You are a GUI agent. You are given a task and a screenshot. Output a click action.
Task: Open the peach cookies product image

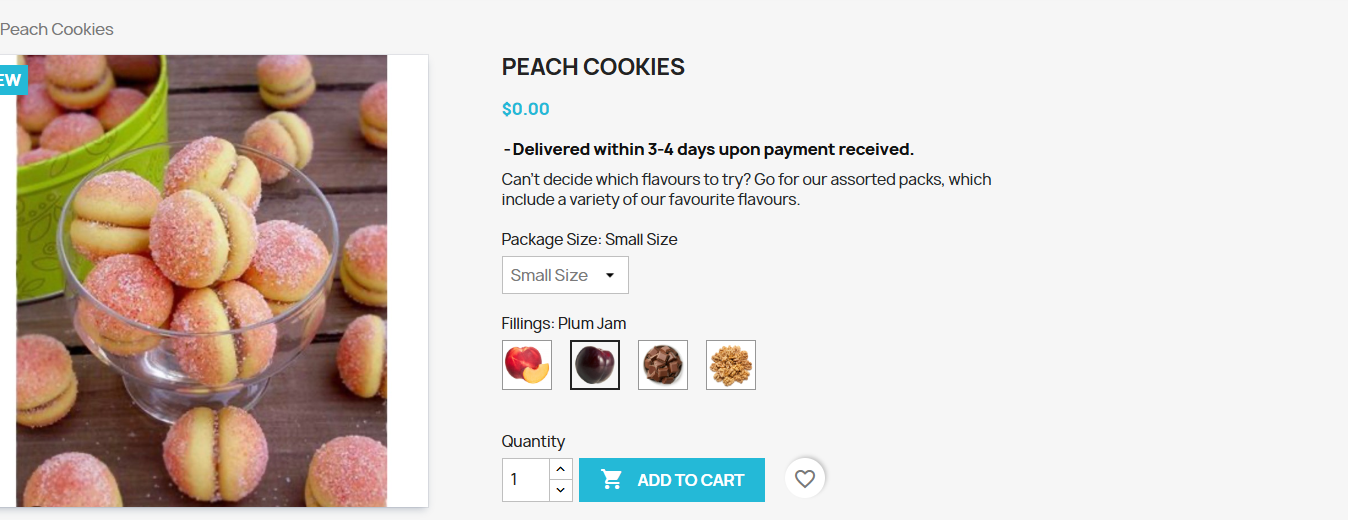(201, 280)
